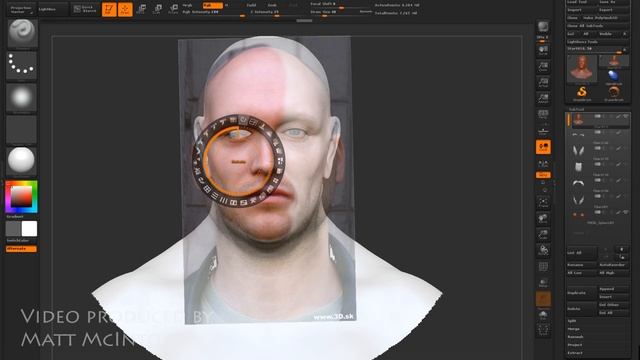Select the Rotate transform icon in top shelf

[173, 9]
